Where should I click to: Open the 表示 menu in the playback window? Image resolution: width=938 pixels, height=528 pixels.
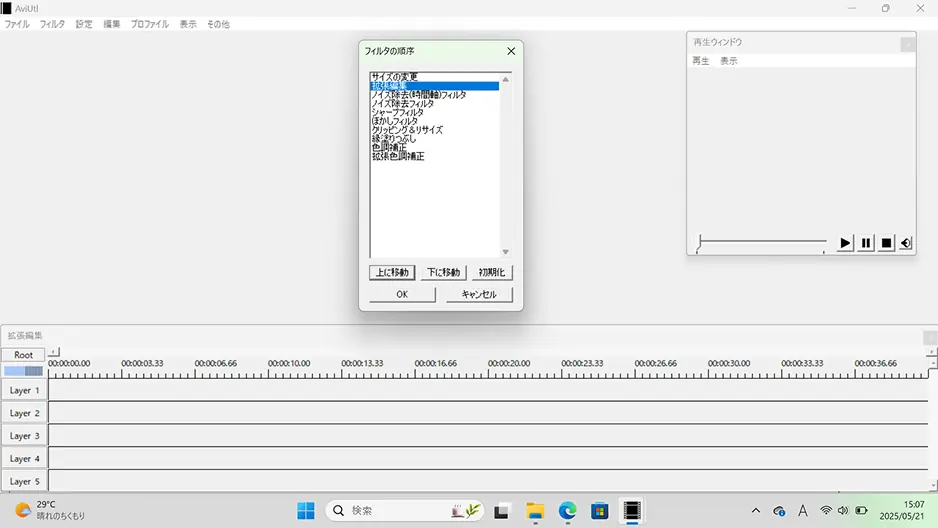coord(729,61)
